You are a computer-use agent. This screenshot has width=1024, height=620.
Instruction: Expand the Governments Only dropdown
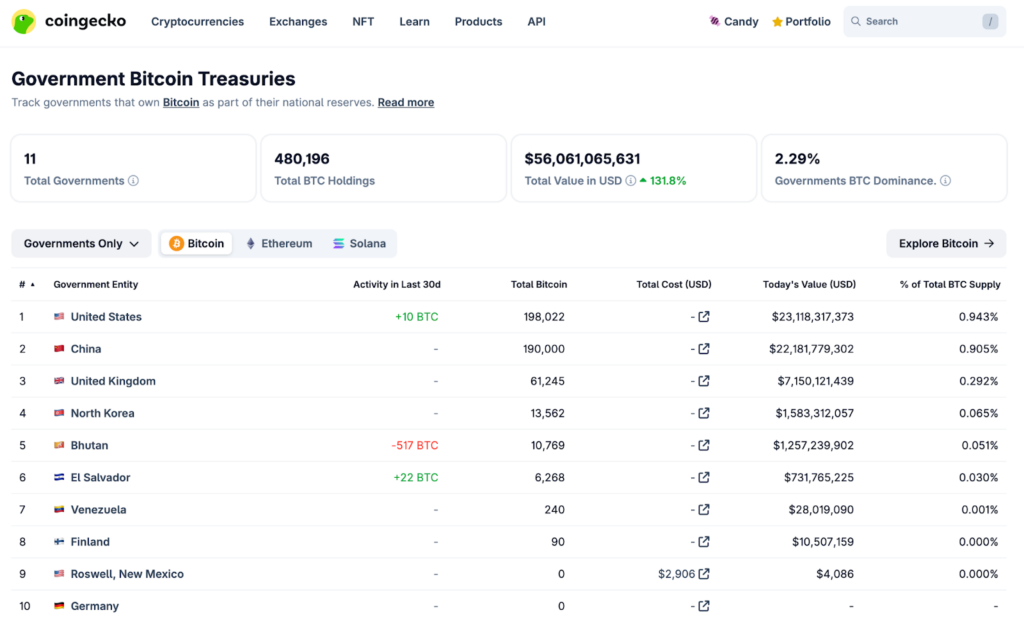[81, 243]
